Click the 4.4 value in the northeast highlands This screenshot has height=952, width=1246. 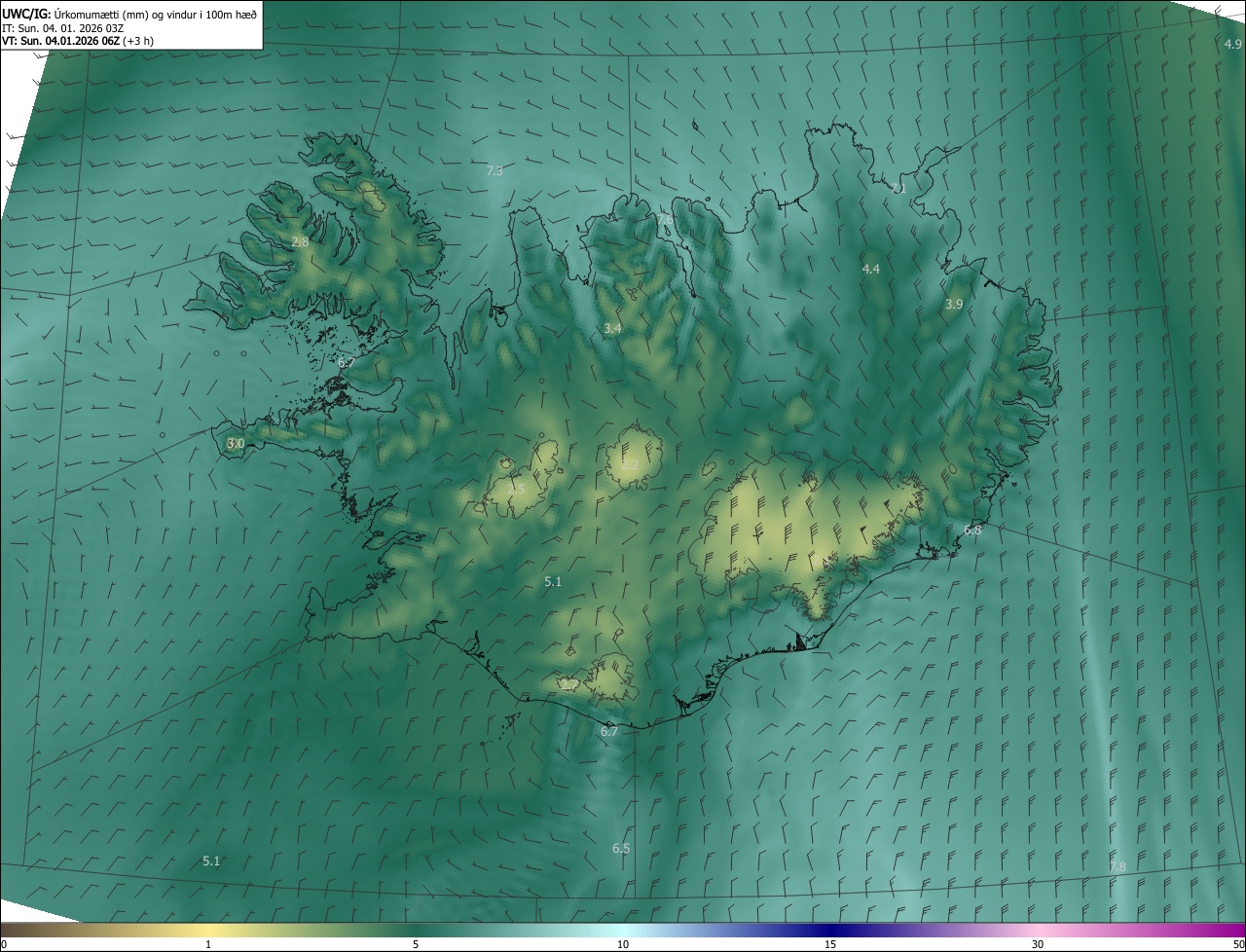[871, 269]
